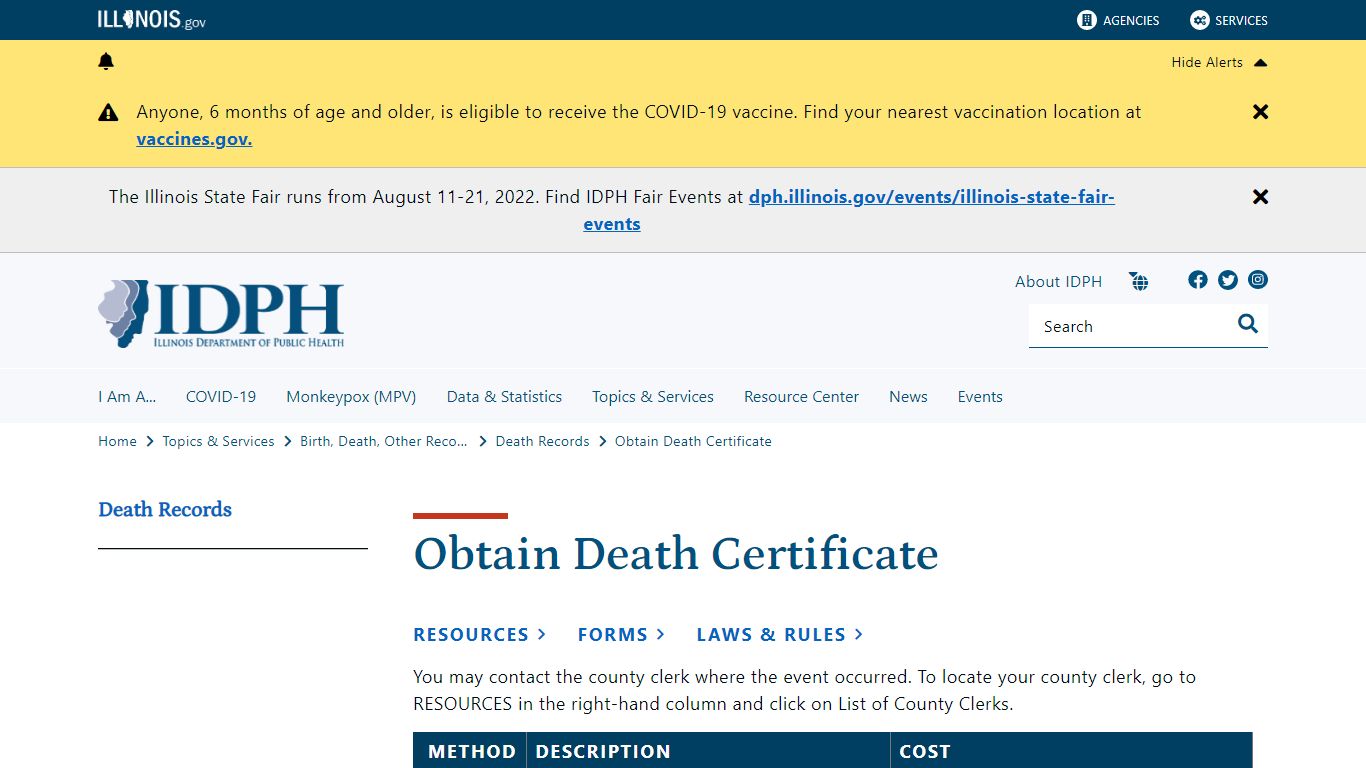This screenshot has height=768, width=1366.
Task: Open IDPH Twitter page icon
Action: click(x=1228, y=280)
